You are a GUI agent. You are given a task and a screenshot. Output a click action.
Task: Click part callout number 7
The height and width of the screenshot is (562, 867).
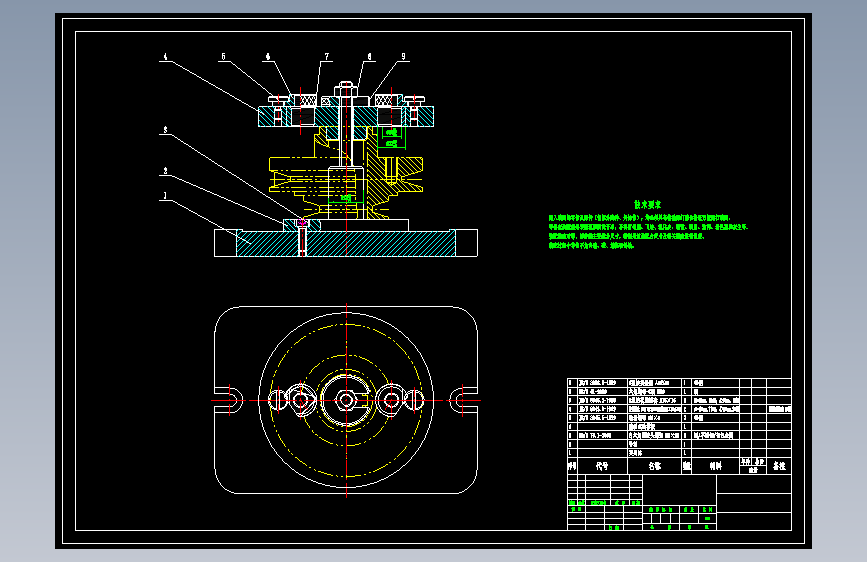coord(327,56)
